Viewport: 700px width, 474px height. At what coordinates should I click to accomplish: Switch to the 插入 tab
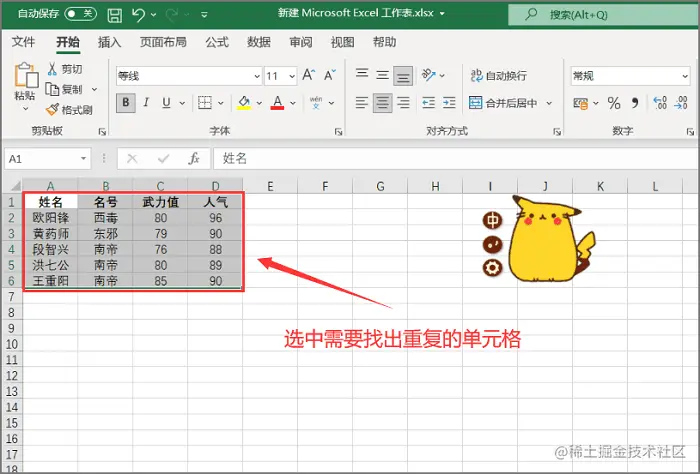point(109,42)
